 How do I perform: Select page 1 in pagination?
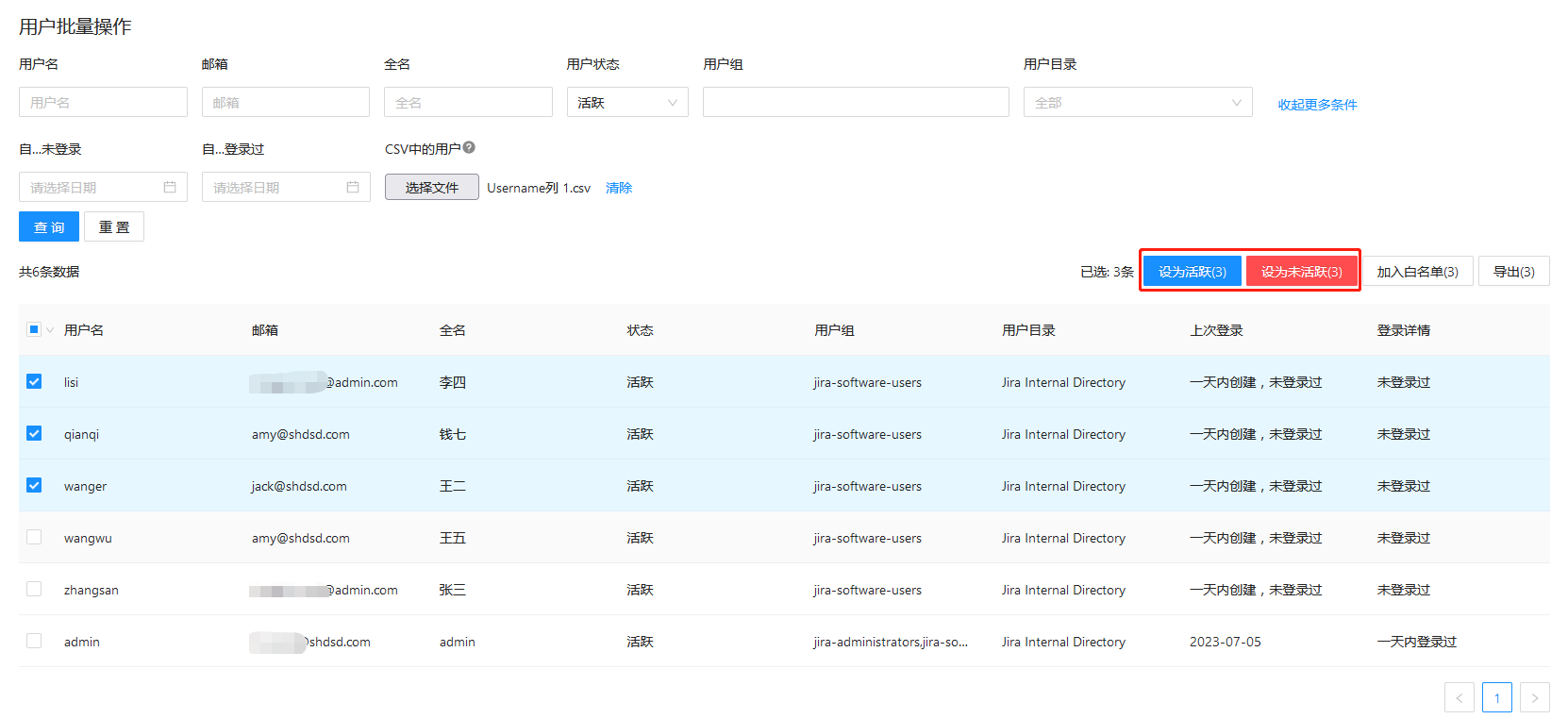1496,697
